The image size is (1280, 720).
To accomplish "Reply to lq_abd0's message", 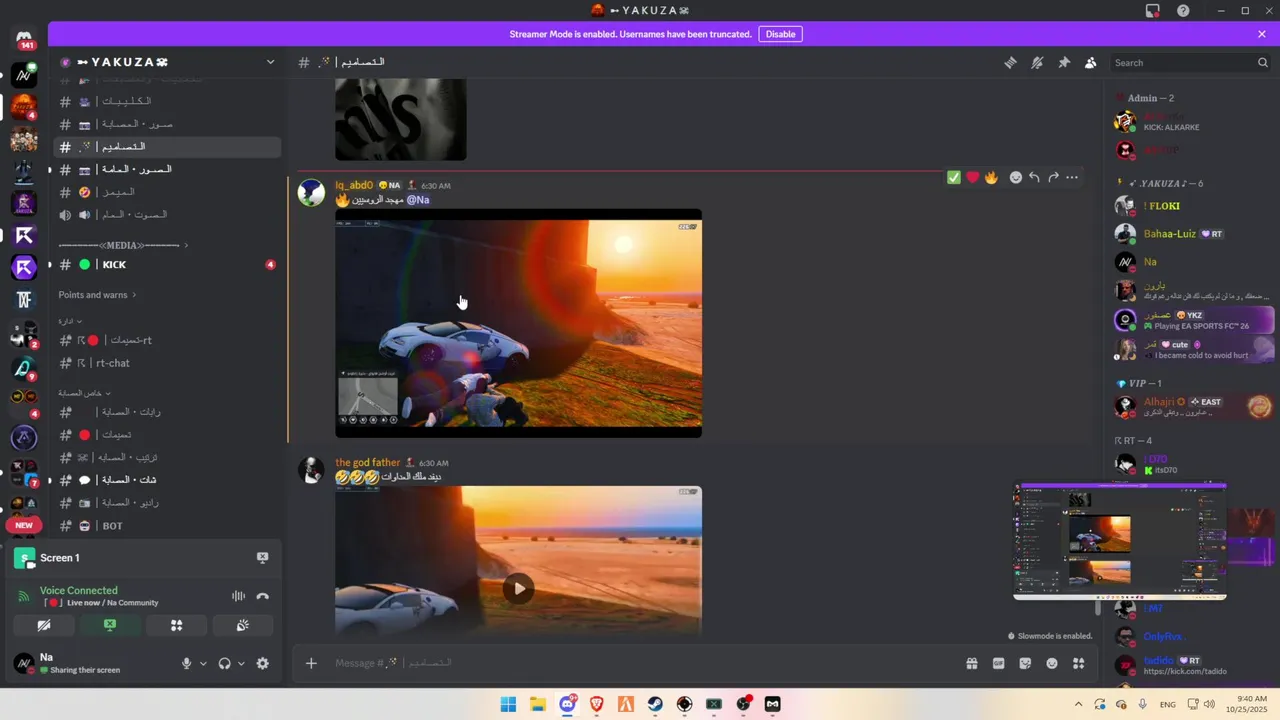I will point(1035,177).
